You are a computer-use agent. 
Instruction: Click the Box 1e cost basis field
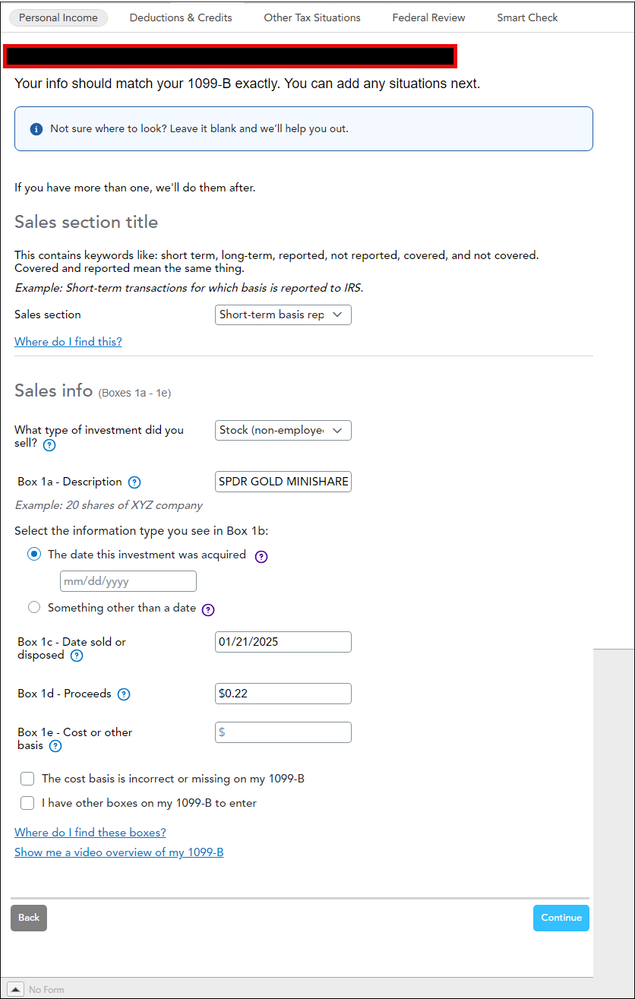click(283, 732)
